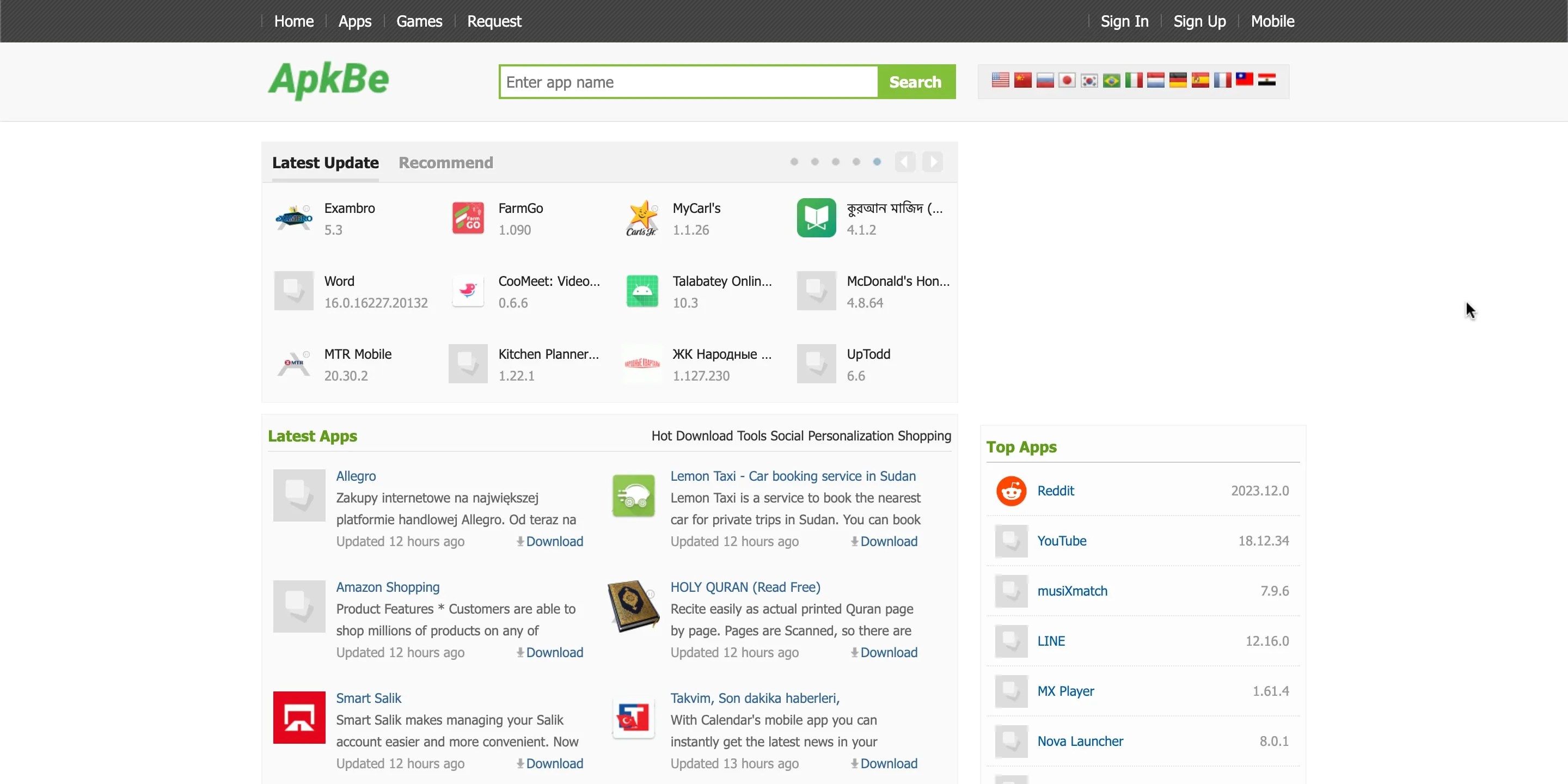Open the Reddit app icon in Top Apps
The image size is (1568, 784).
pyautogui.click(x=1011, y=491)
